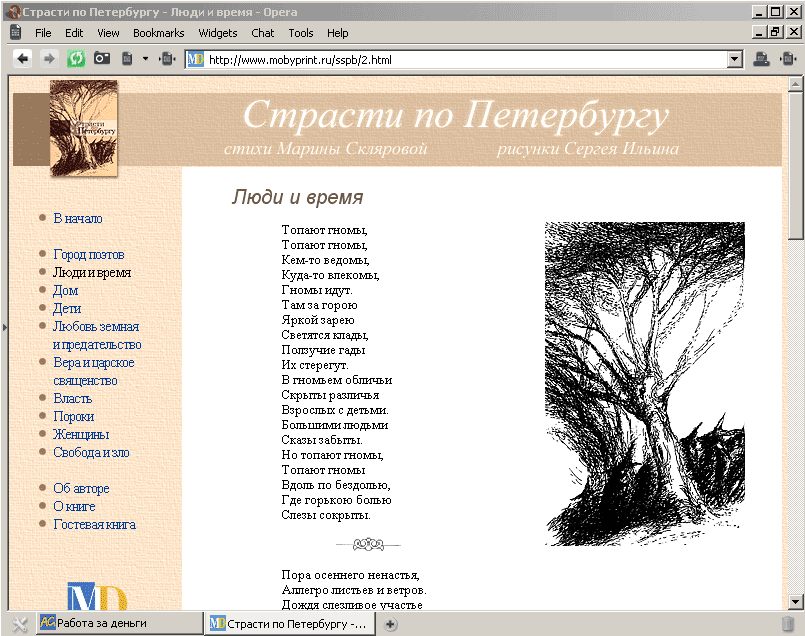
Task: Open the closed tabs trash can icon
Action: [x=788, y=624]
